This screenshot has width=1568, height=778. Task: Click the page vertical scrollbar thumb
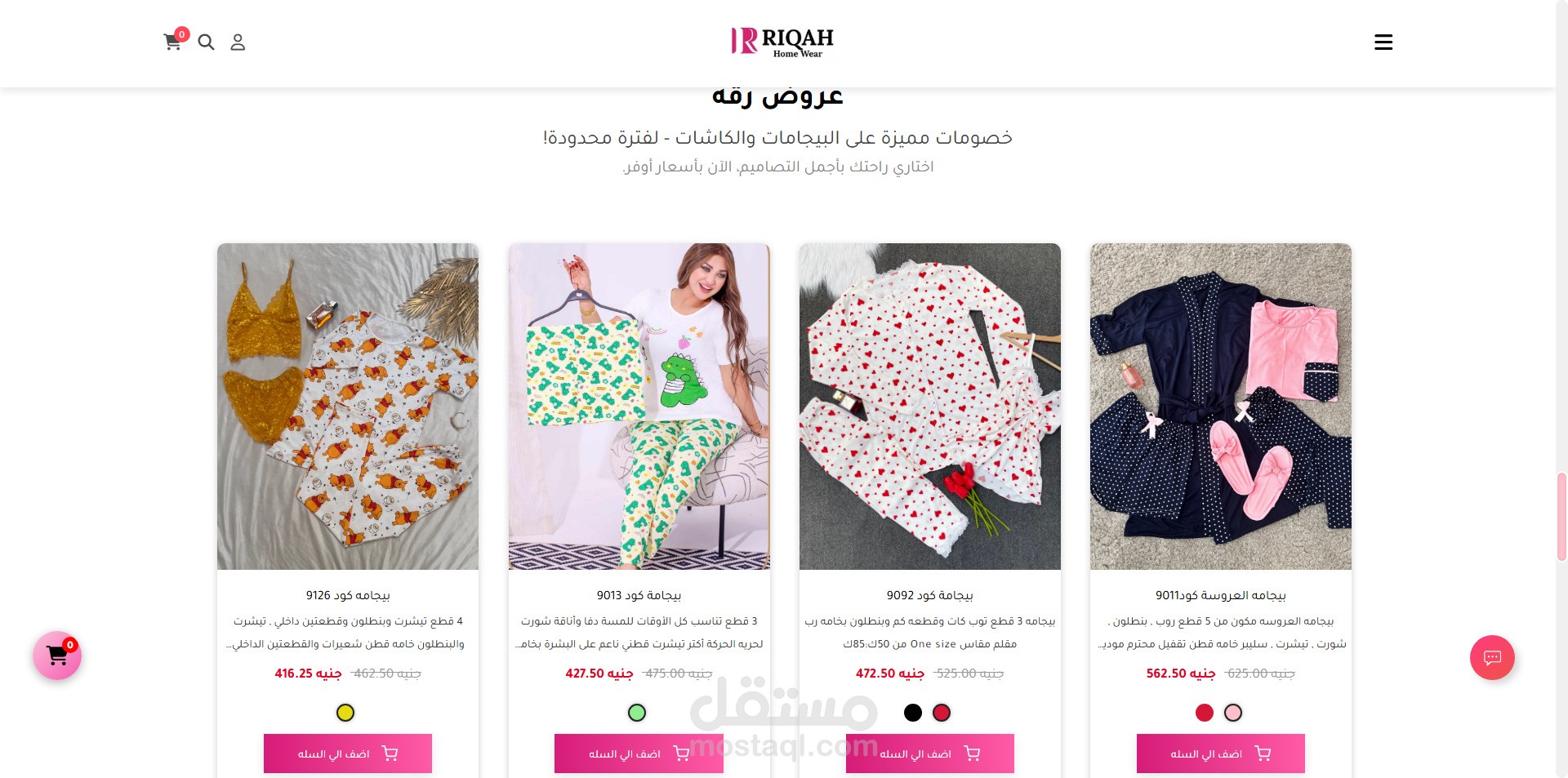[1561, 516]
